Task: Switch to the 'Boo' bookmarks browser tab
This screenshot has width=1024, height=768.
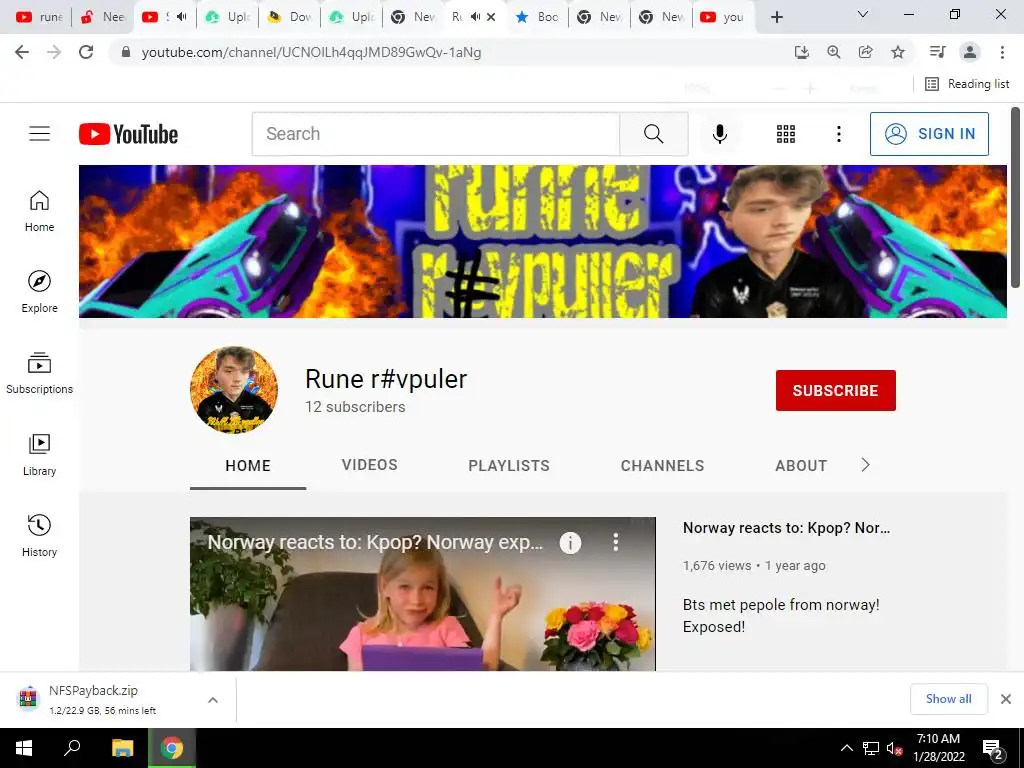Action: [x=537, y=17]
